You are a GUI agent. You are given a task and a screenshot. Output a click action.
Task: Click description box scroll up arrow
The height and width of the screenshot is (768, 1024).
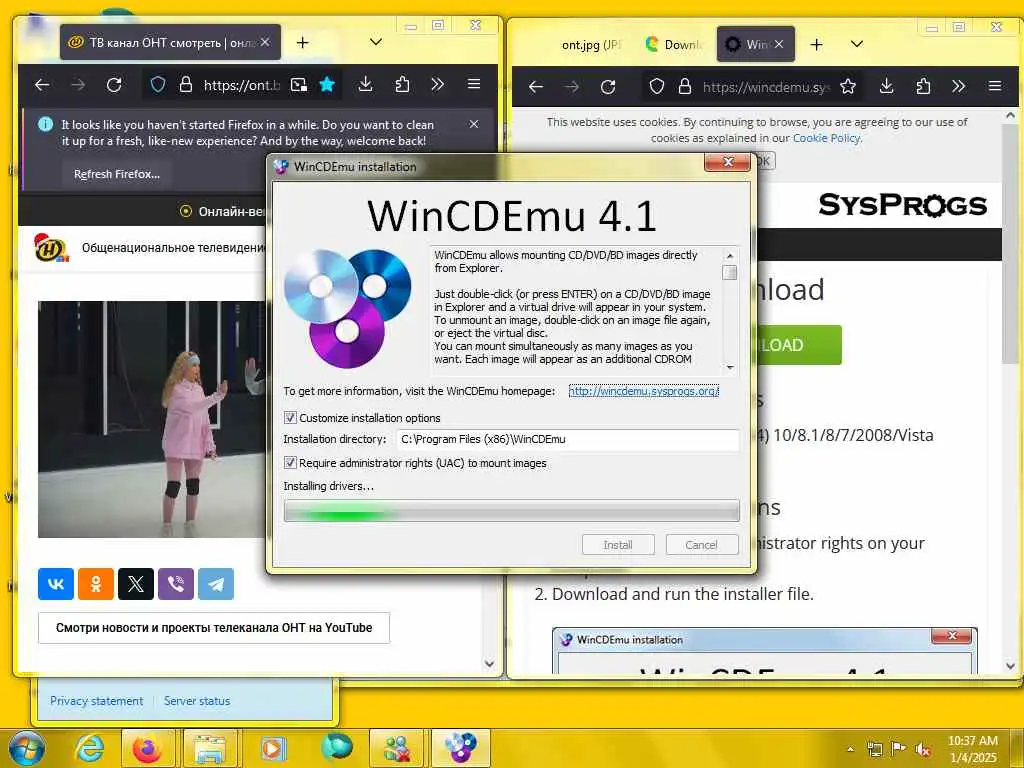tap(730, 255)
